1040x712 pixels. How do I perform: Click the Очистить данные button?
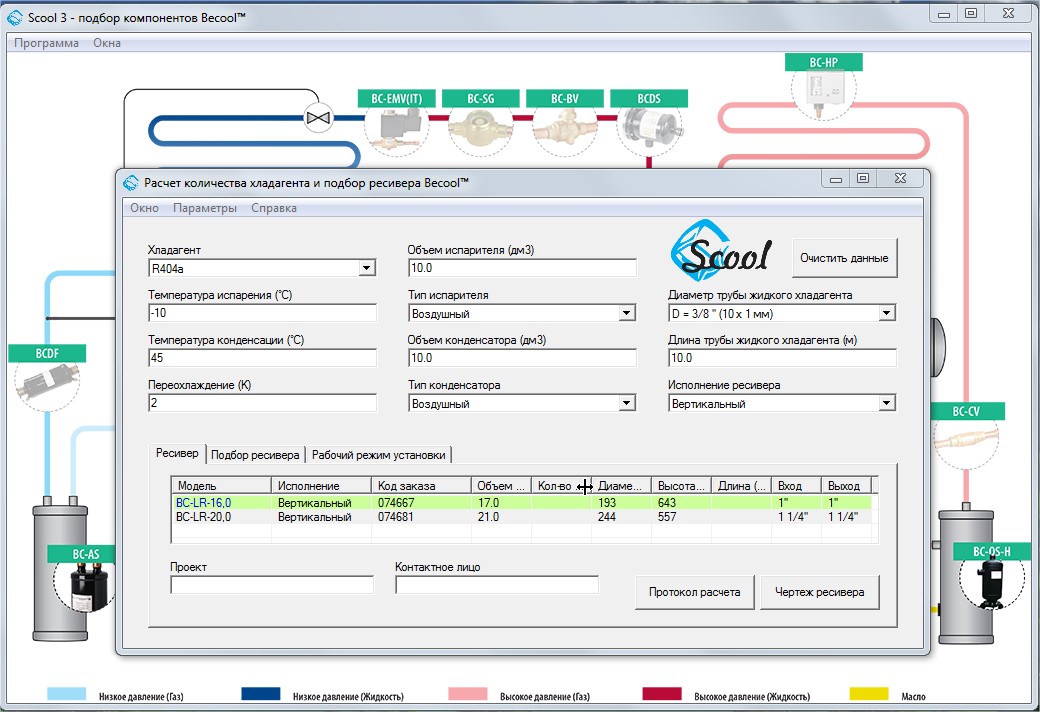[844, 257]
